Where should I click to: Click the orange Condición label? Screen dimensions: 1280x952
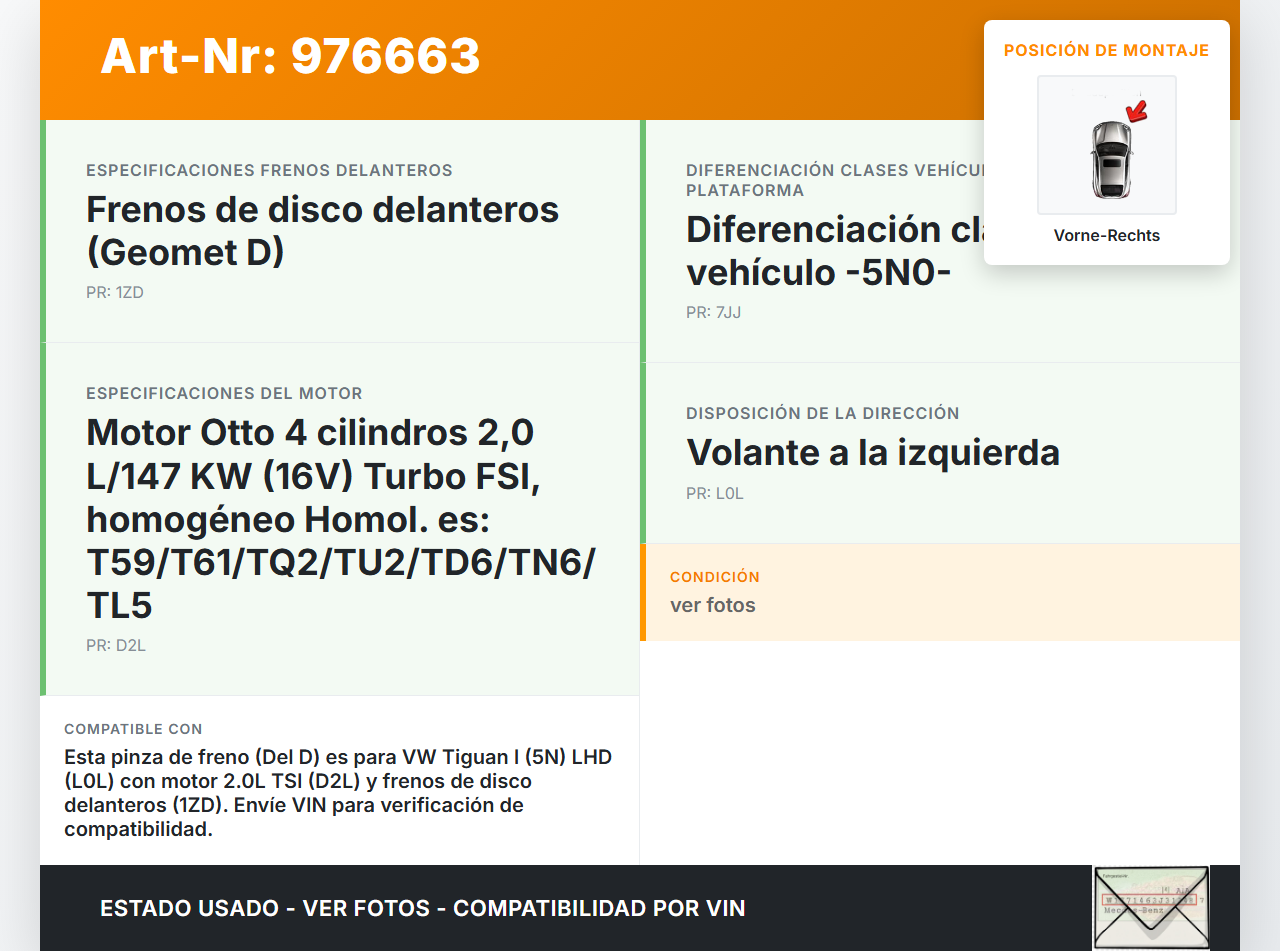714,577
